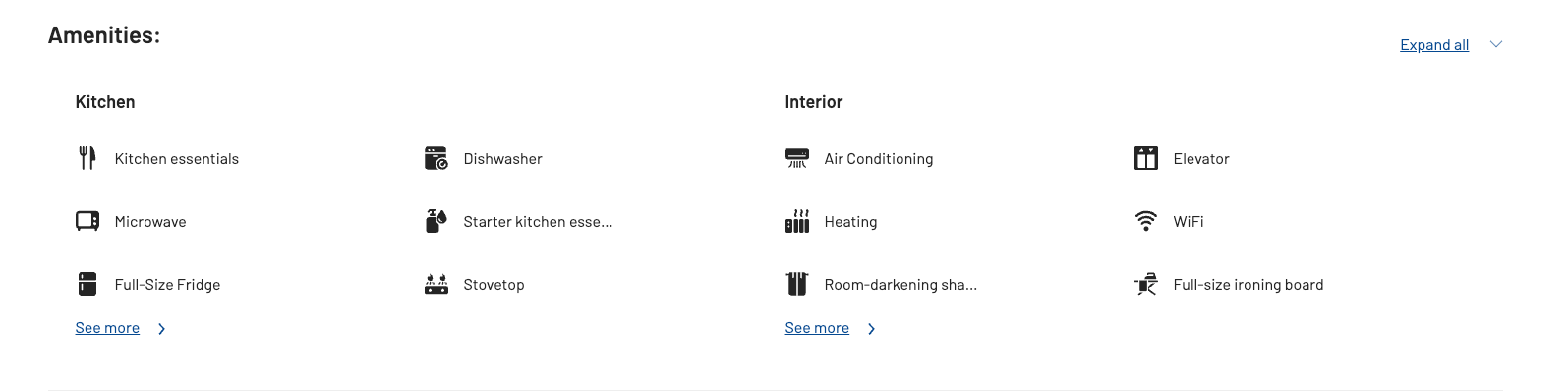
Task: Click the arrow beside Interior See more
Action: pyautogui.click(x=872, y=329)
